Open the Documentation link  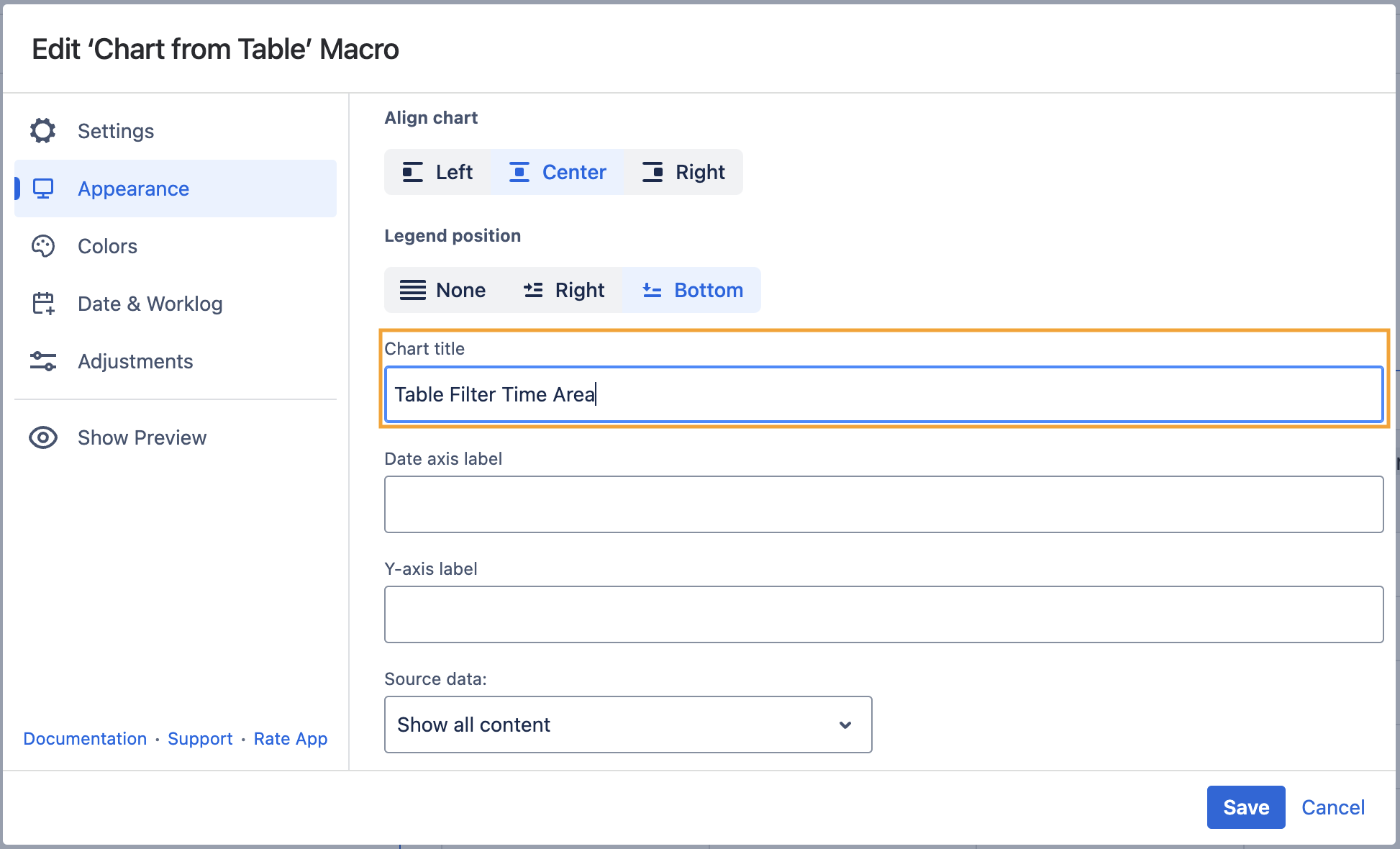pos(85,739)
